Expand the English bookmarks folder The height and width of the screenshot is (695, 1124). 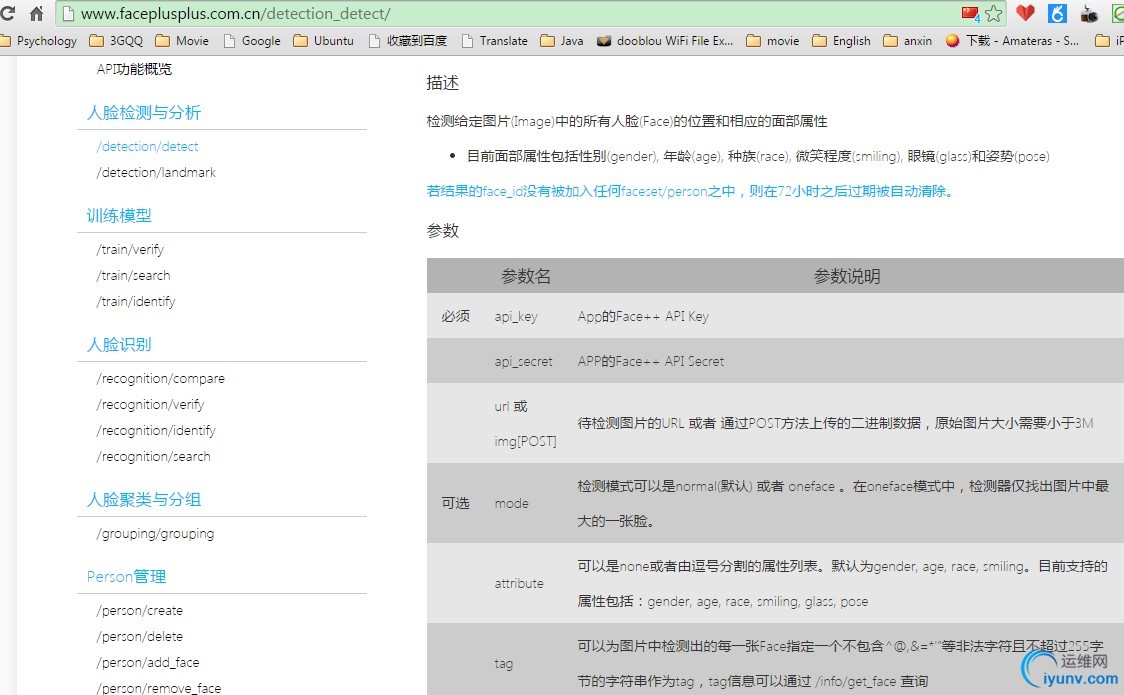pos(842,41)
